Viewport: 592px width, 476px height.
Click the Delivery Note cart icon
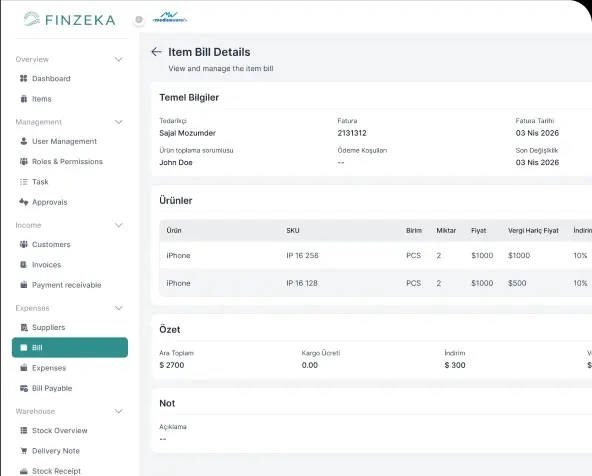[x=23, y=451]
